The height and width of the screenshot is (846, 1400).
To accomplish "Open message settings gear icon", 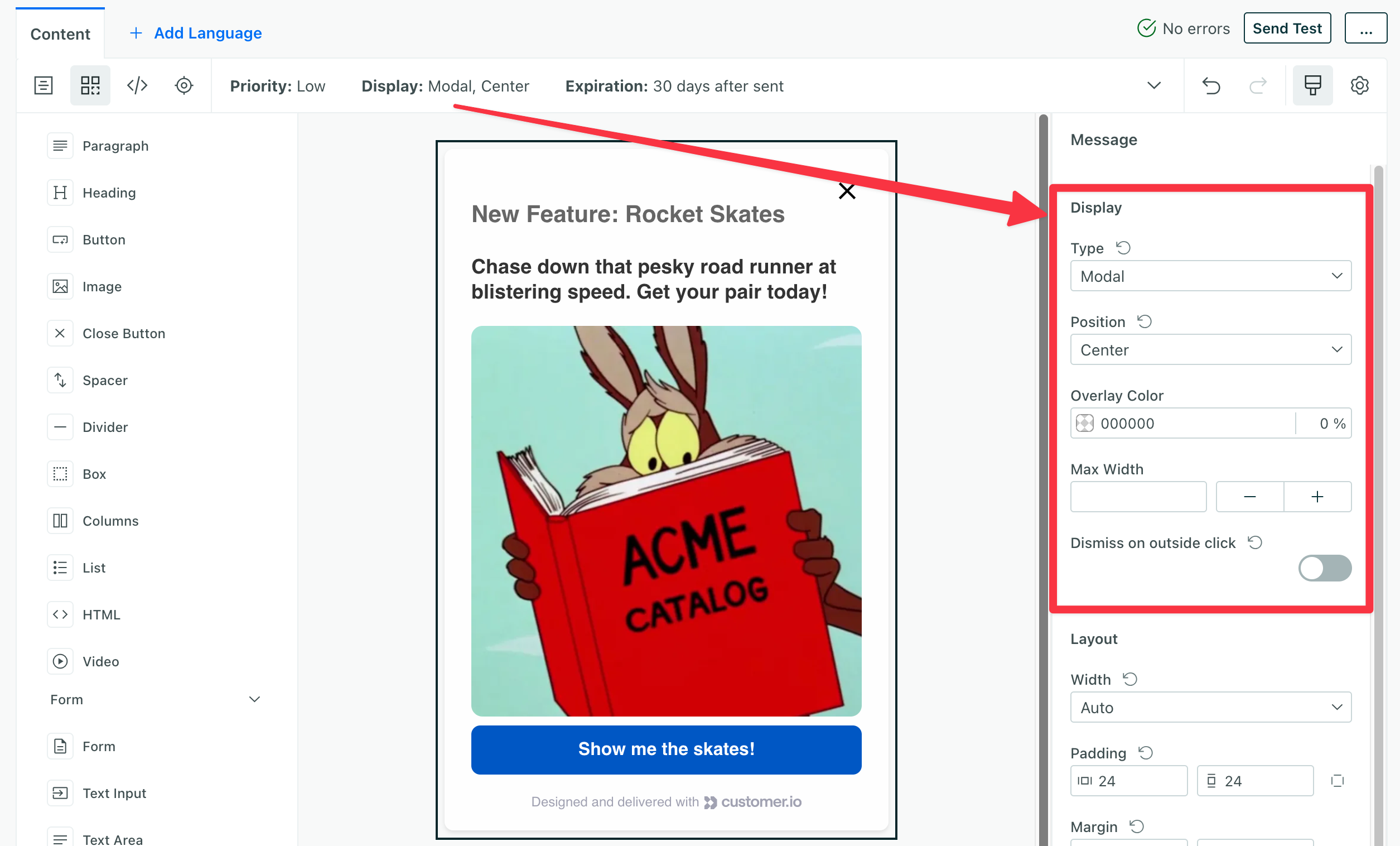I will [1359, 85].
